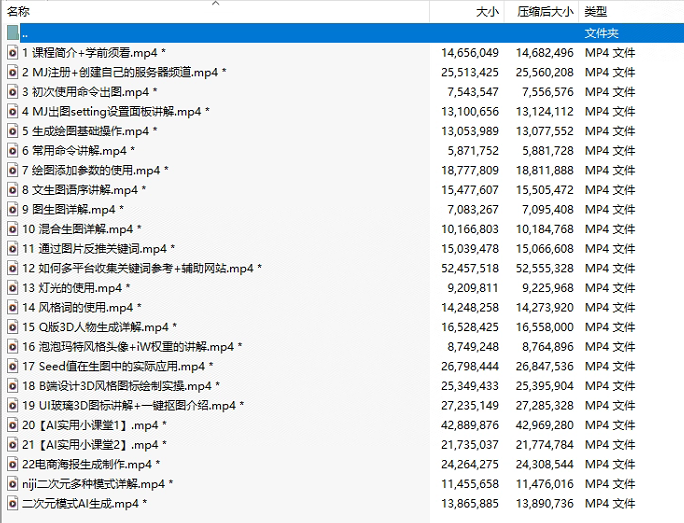Click the 压缩后大小 column header
684x523 pixels.
[545, 12]
